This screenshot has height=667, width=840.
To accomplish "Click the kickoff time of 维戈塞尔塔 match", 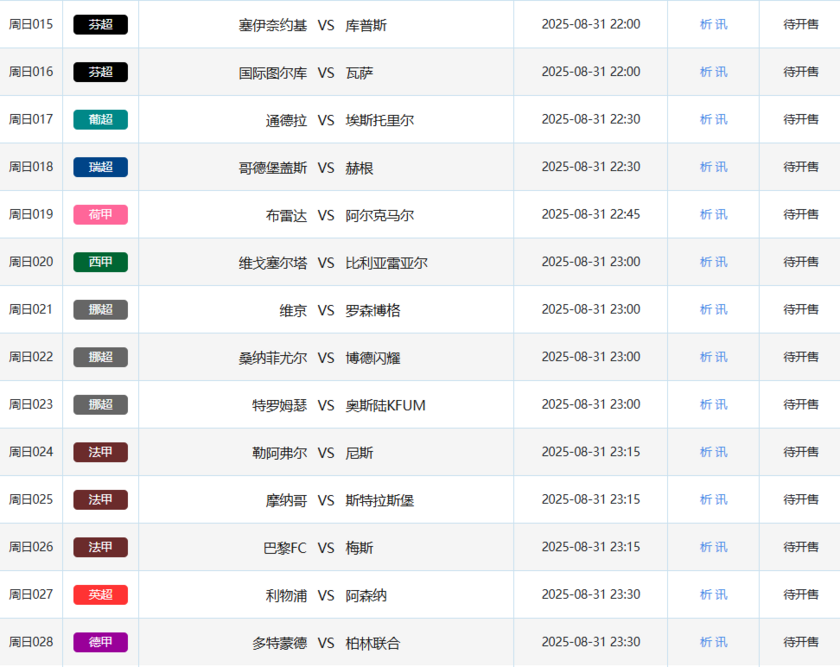I will (x=590, y=262).
